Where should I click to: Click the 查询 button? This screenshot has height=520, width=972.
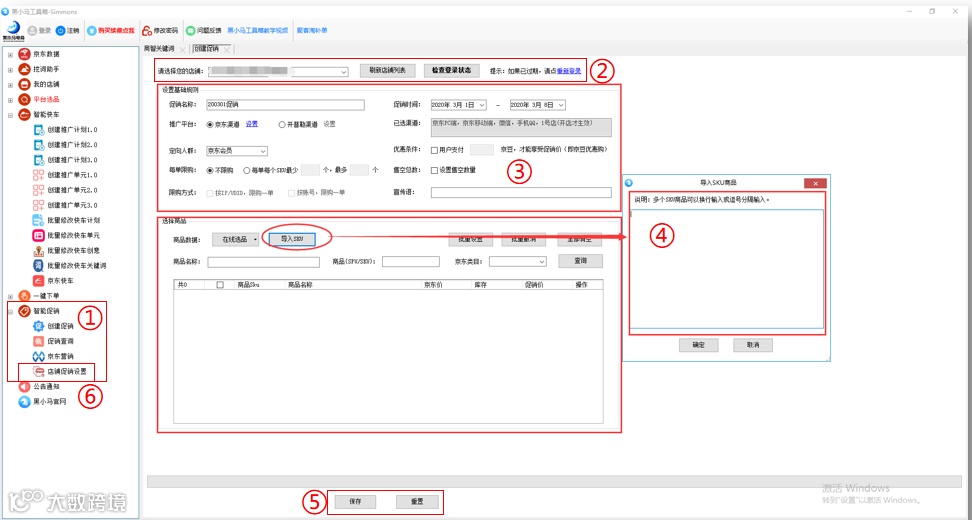point(580,261)
